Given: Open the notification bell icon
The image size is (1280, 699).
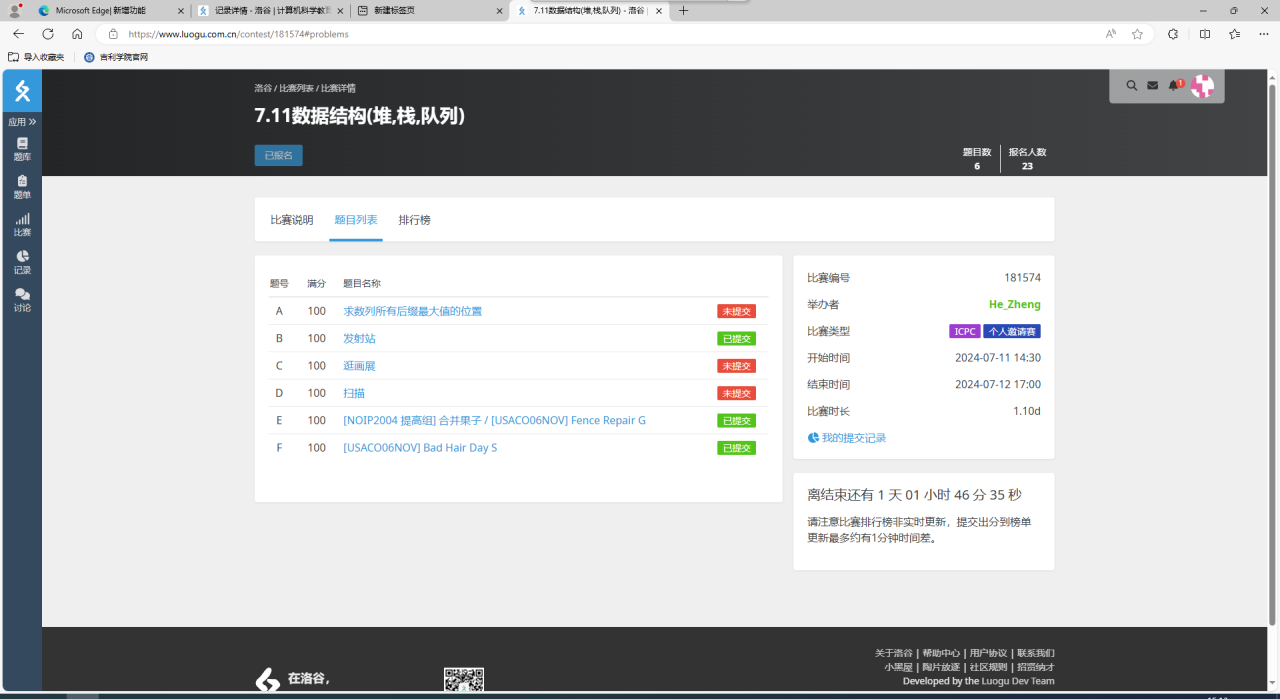Looking at the screenshot, I should [1174, 86].
